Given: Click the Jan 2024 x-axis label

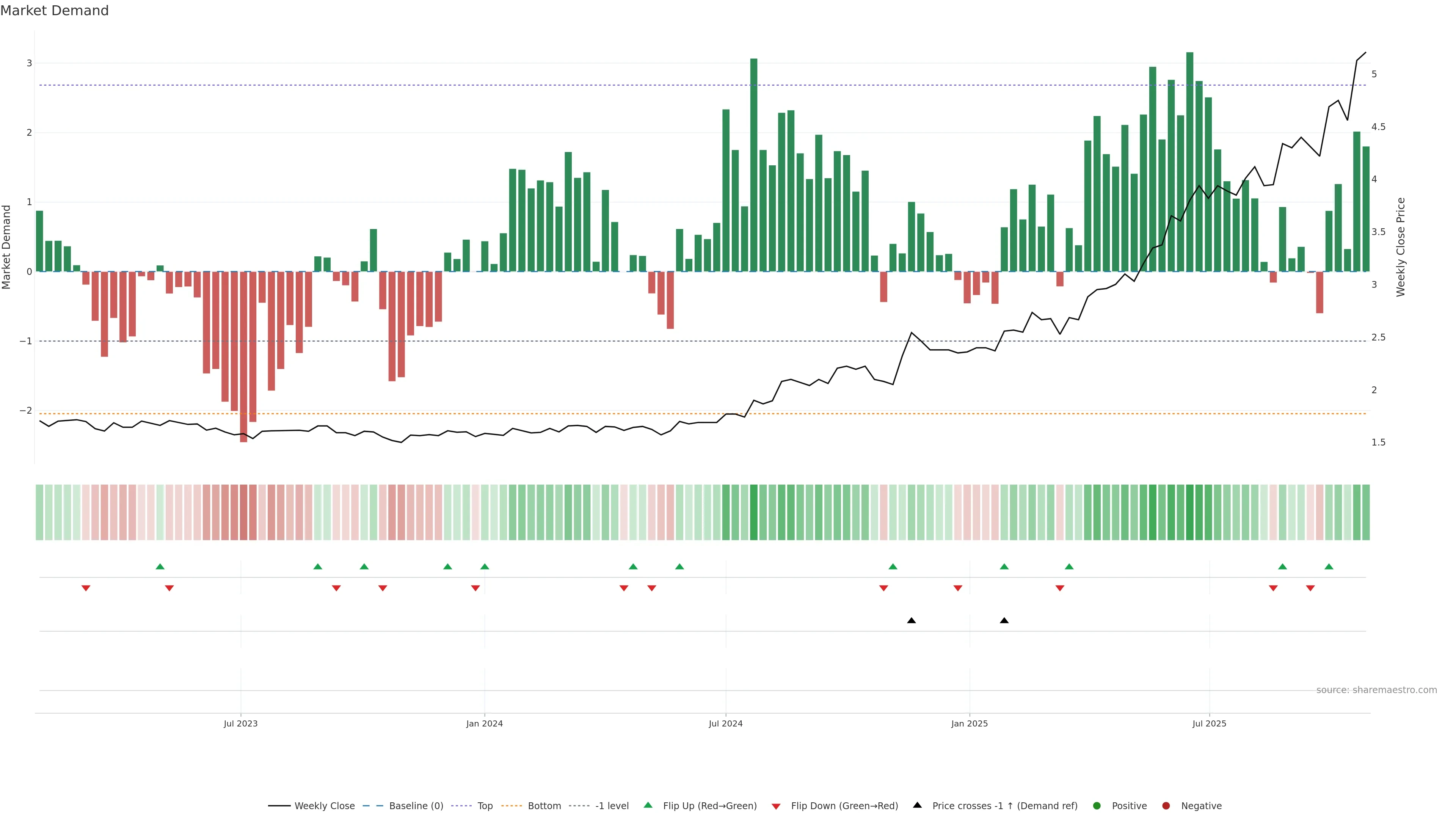Looking at the screenshot, I should [485, 723].
